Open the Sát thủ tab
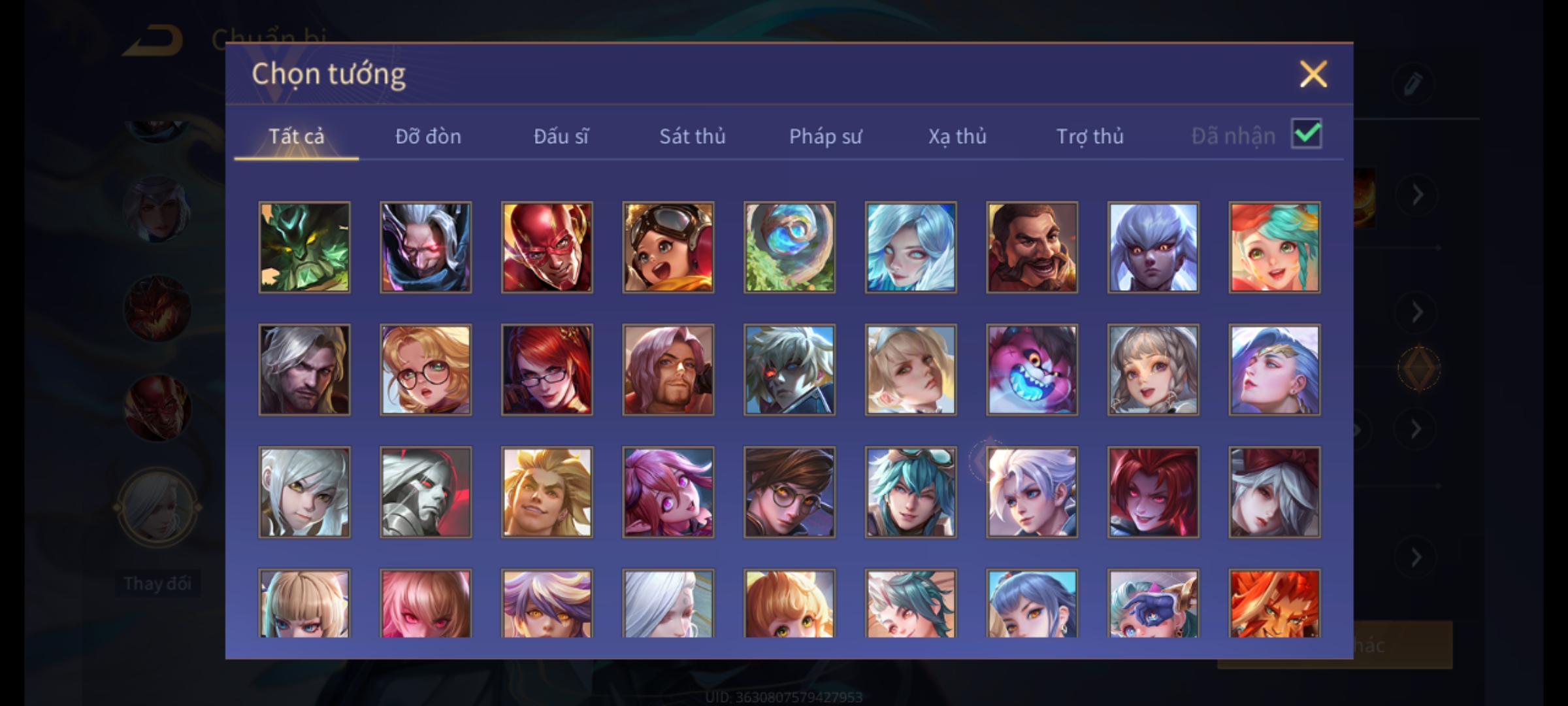Screen dimensions: 1568x706 coord(693,136)
